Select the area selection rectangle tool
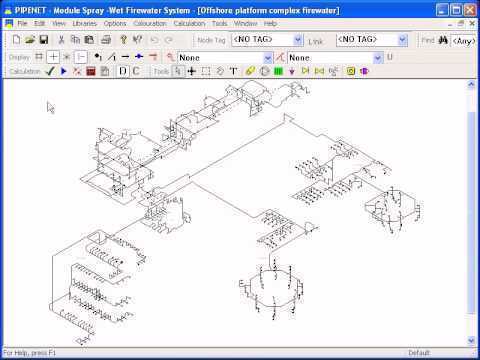 pos(206,71)
